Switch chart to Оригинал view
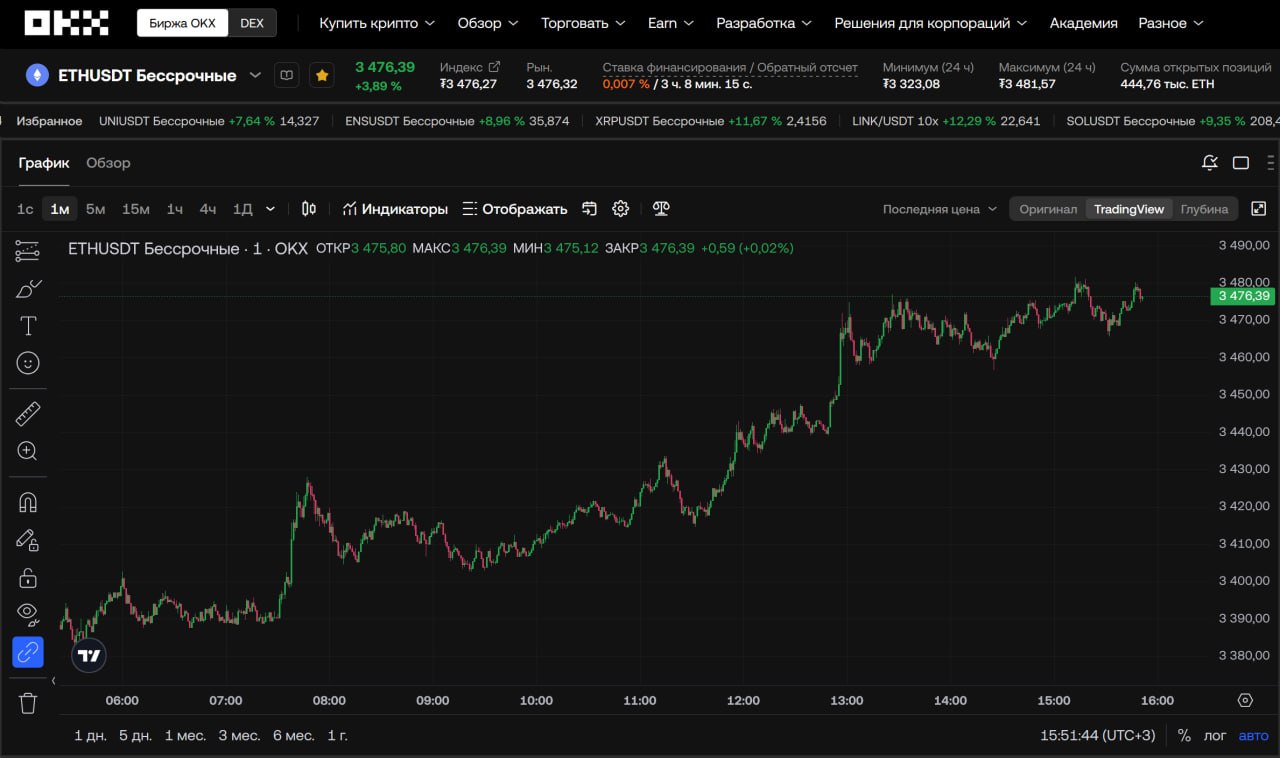 coord(1048,209)
